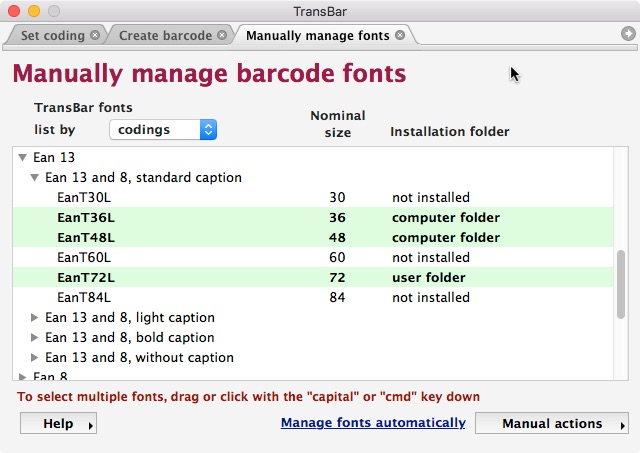Click the Installation folder column header
The height and width of the screenshot is (453, 640).
pyautogui.click(x=449, y=131)
